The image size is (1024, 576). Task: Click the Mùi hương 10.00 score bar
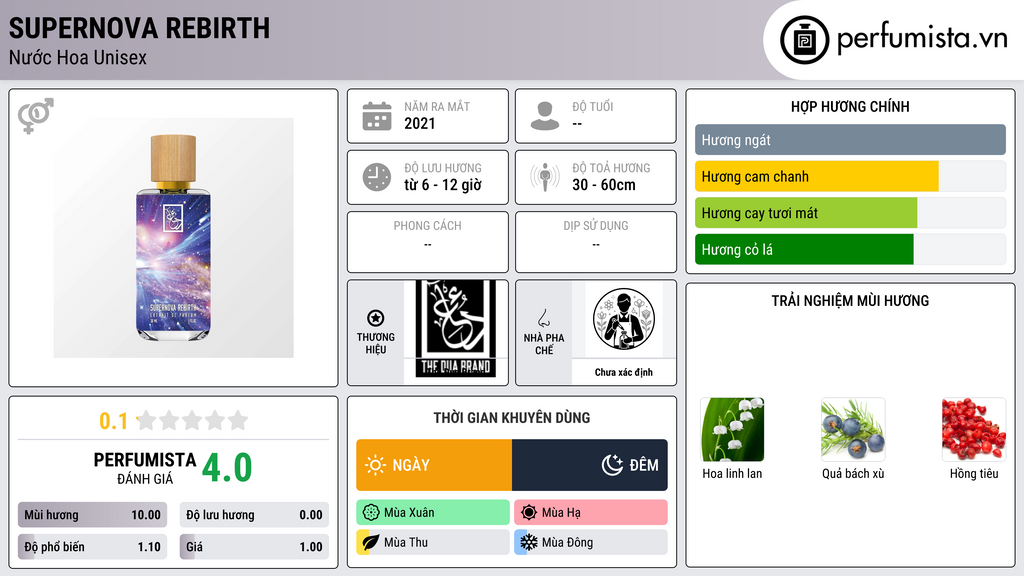[x=93, y=515]
